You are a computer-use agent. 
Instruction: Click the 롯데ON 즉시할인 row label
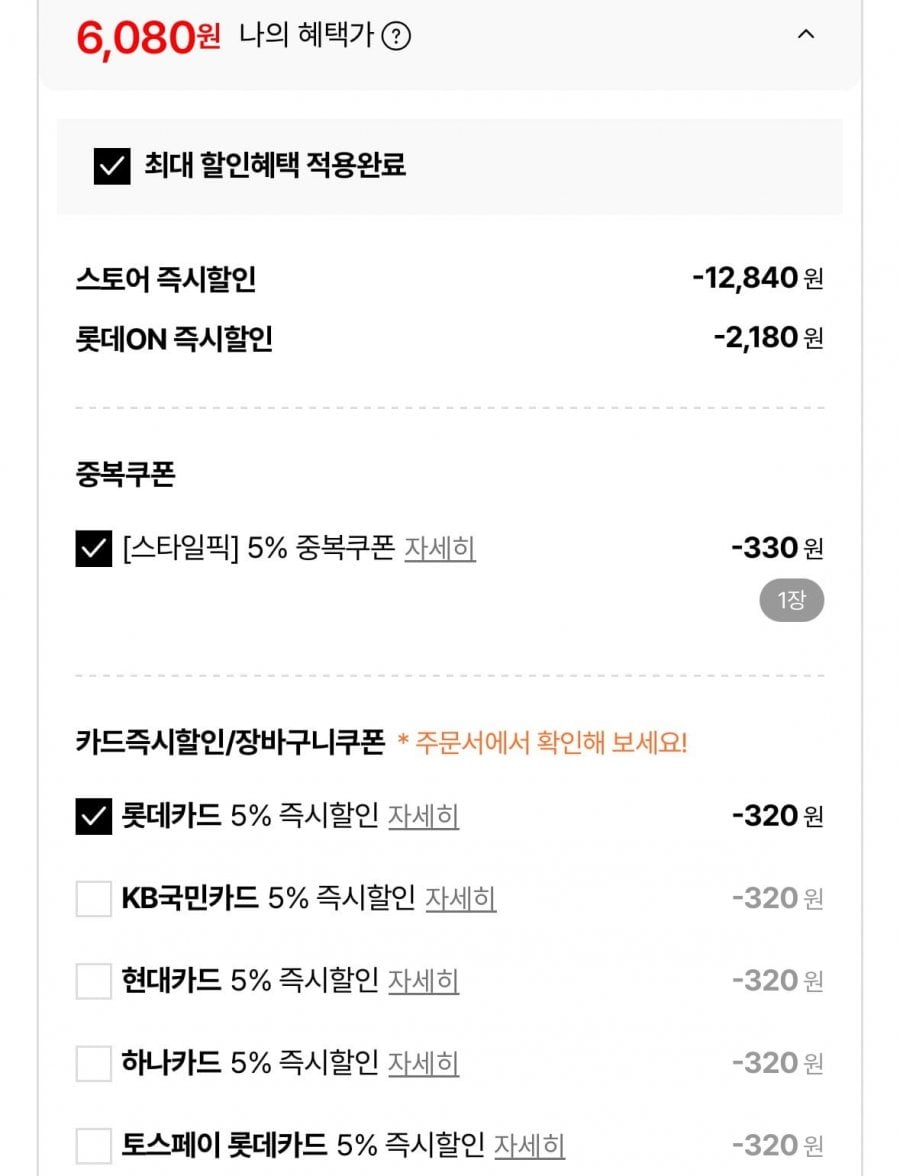[x=174, y=339]
